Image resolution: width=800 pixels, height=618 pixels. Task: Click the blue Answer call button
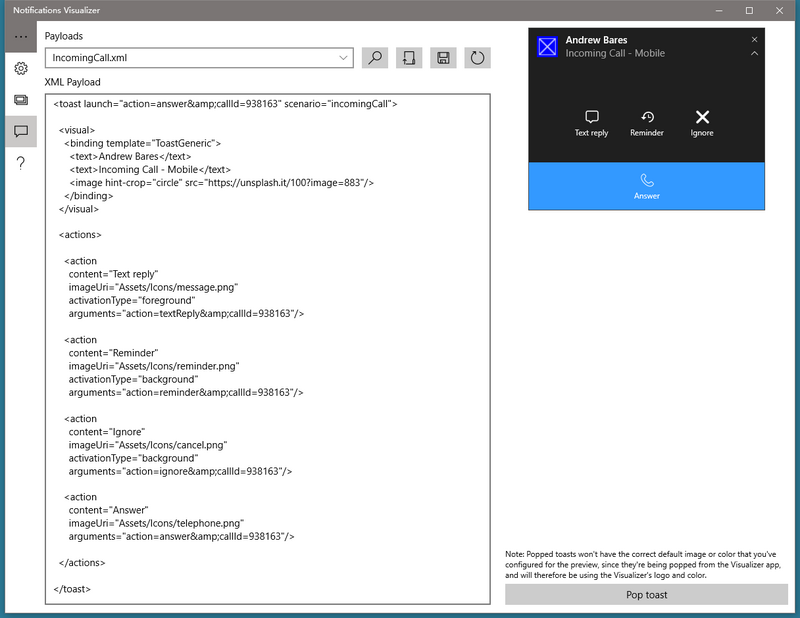[x=646, y=186]
